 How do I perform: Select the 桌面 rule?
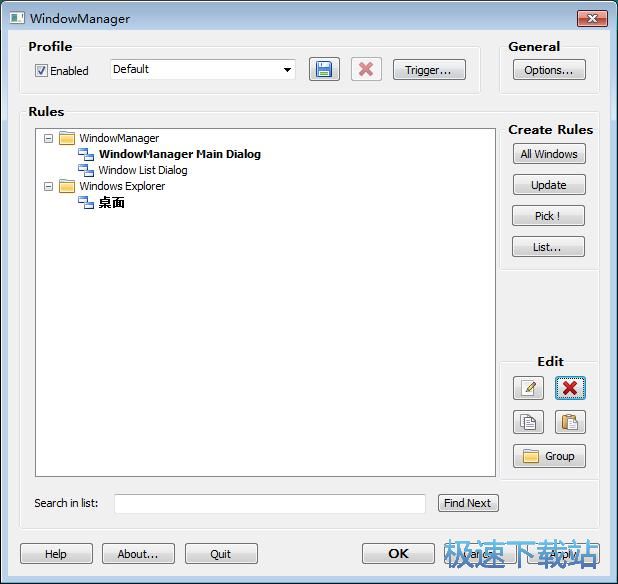(112, 203)
